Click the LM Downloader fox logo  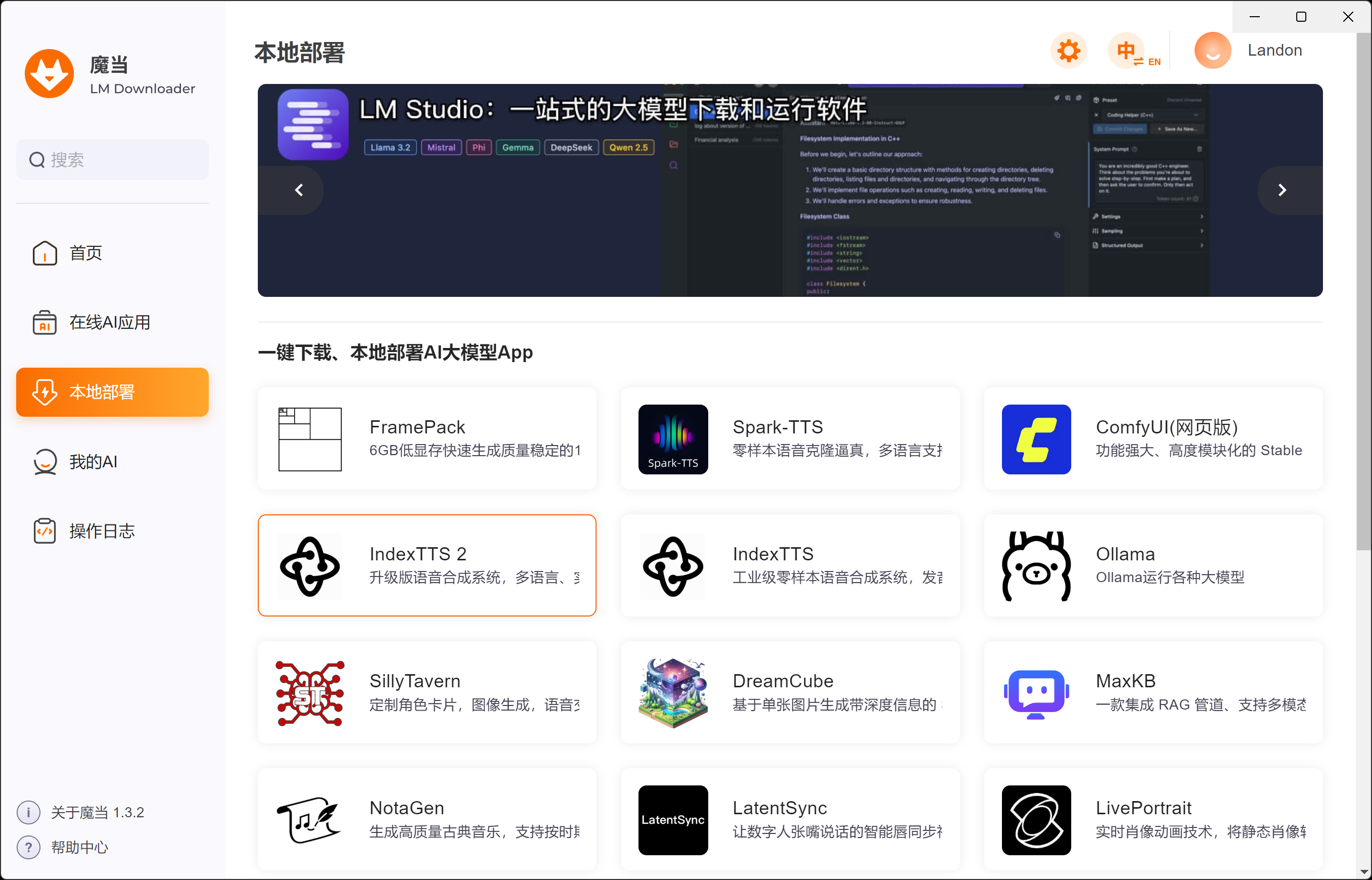tap(49, 74)
